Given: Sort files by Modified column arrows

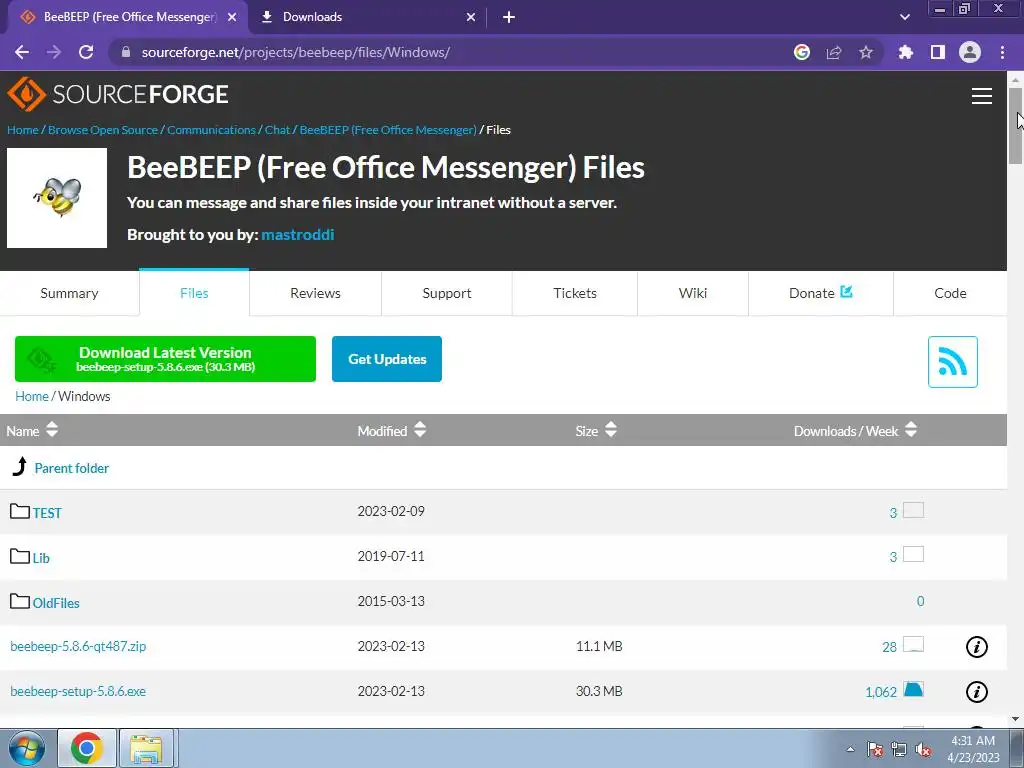Looking at the screenshot, I should tap(420, 430).
